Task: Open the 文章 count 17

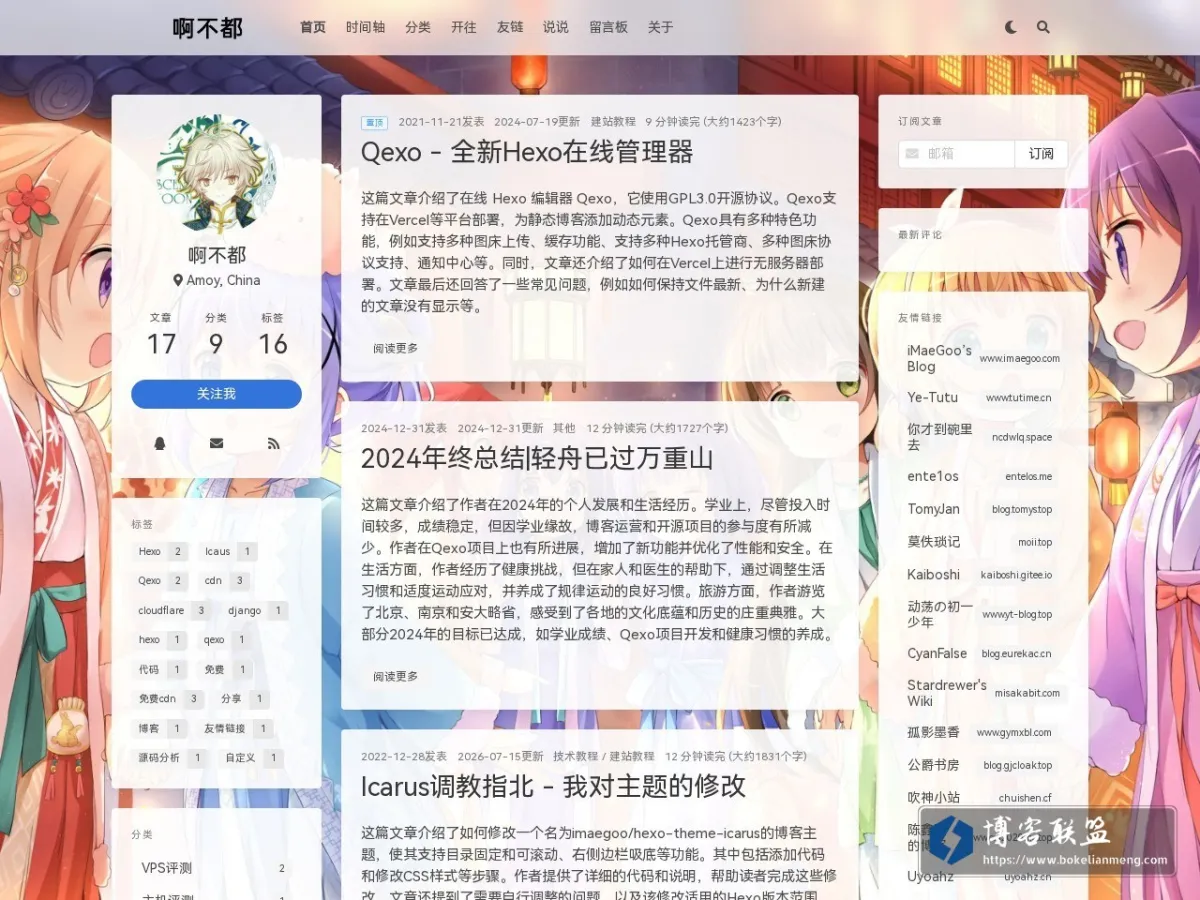Action: coord(161,335)
